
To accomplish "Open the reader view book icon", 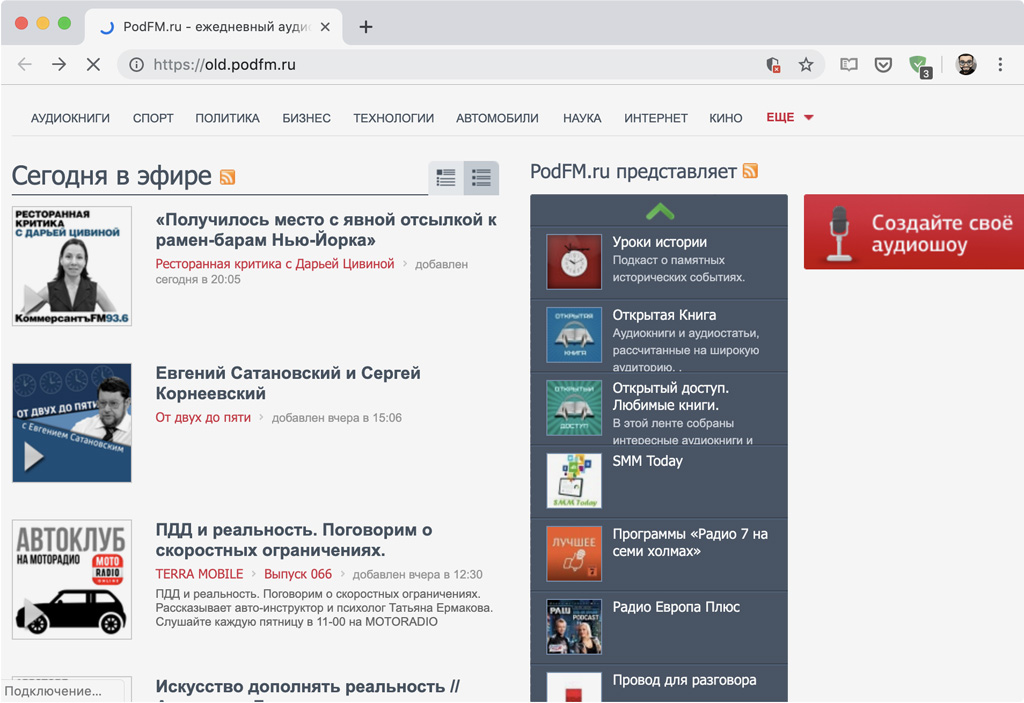I will [x=848, y=65].
